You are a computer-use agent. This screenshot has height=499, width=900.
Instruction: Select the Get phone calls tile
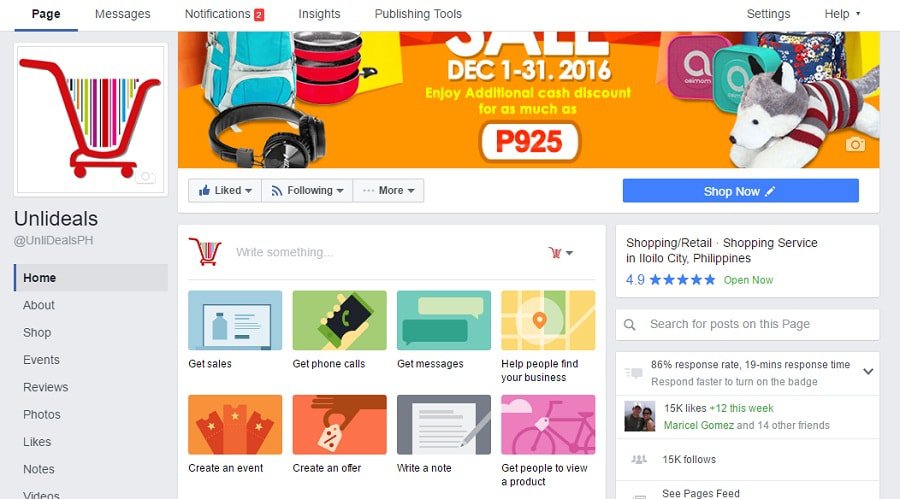click(339, 330)
